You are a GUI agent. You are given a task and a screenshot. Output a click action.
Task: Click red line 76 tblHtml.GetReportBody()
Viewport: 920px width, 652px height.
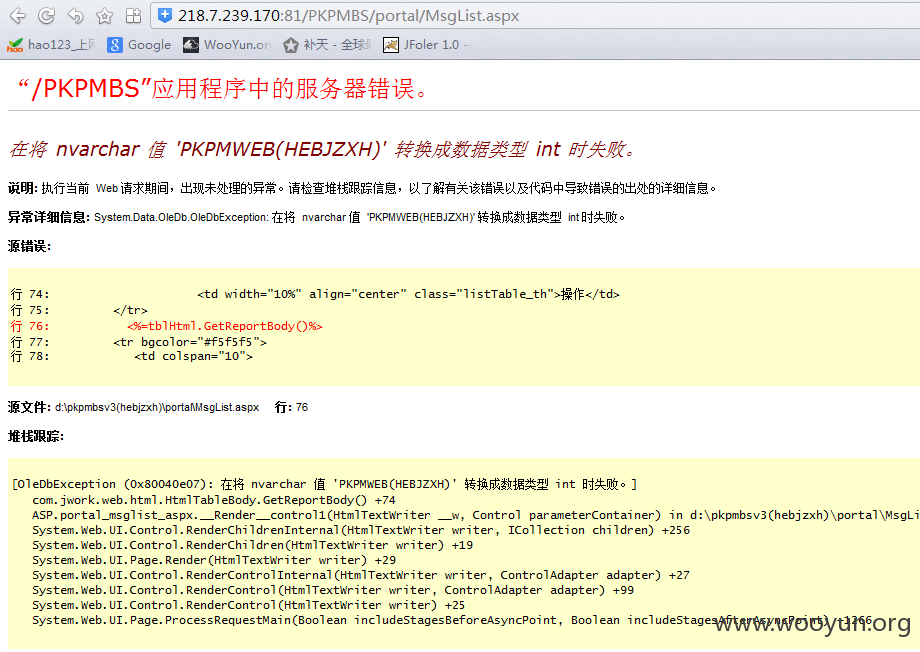point(167,326)
